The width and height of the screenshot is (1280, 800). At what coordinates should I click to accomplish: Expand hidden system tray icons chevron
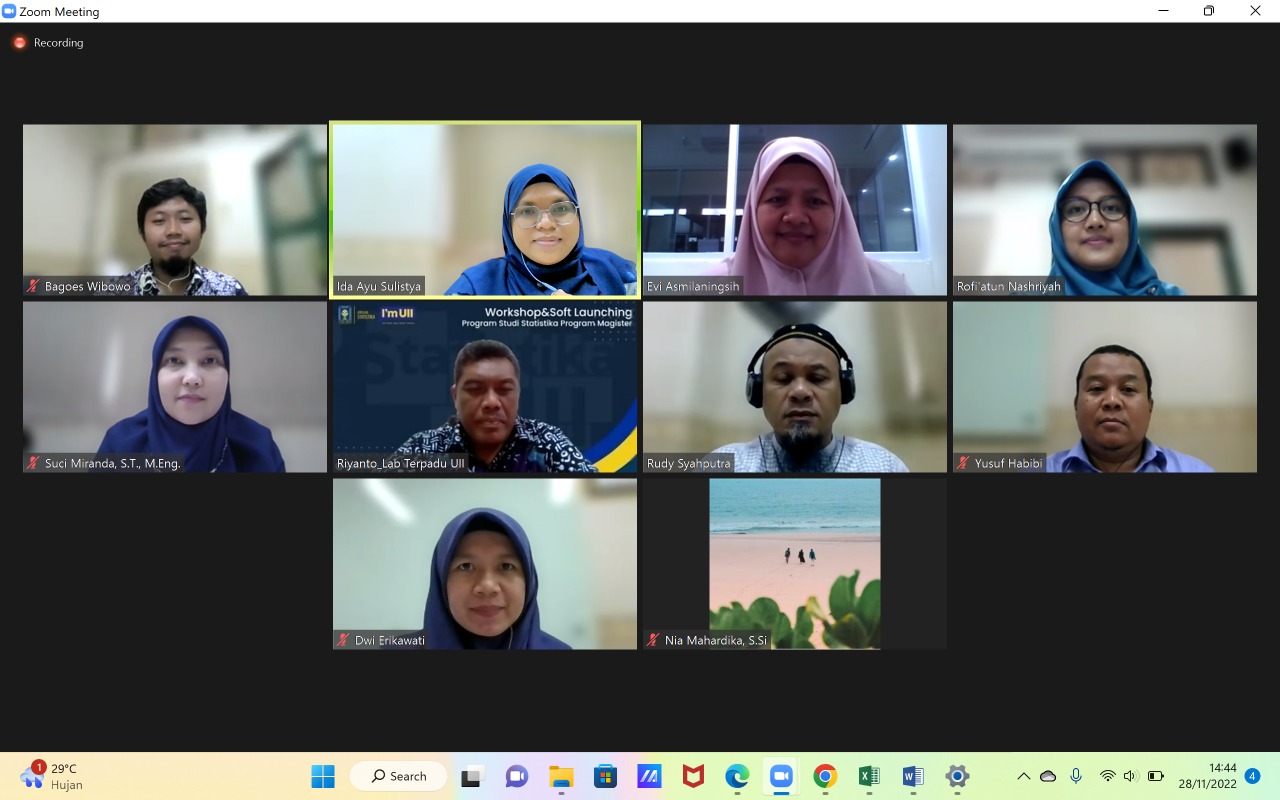(x=1023, y=776)
